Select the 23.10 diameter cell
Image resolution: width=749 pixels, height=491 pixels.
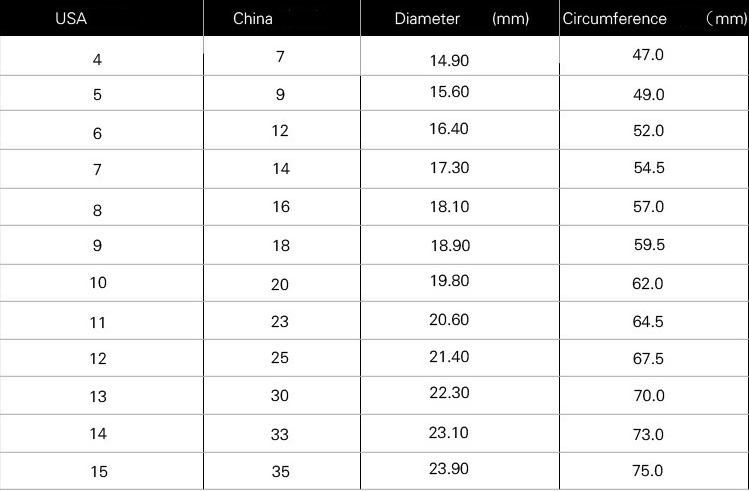pyautogui.click(x=449, y=431)
